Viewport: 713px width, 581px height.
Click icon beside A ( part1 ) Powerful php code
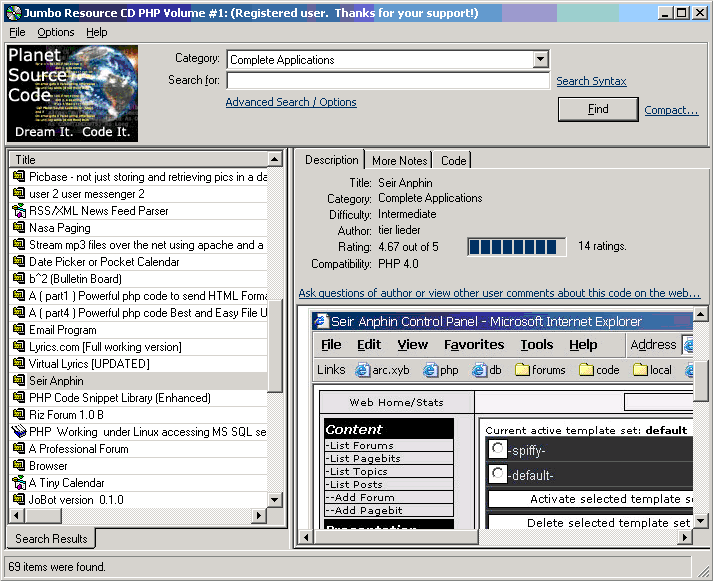[19, 296]
